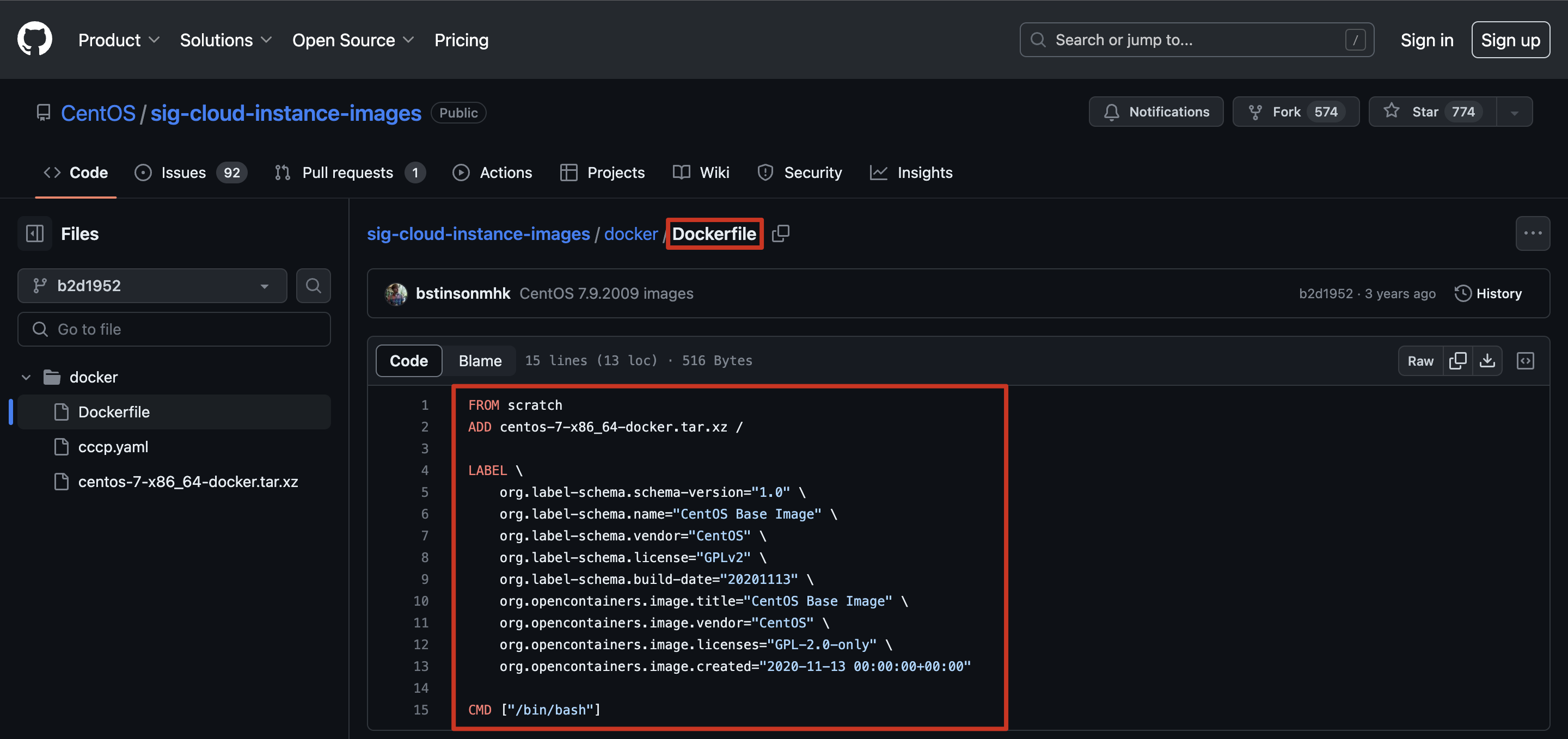Switch to the Projects tab
The width and height of the screenshot is (1568, 739).
[602, 173]
